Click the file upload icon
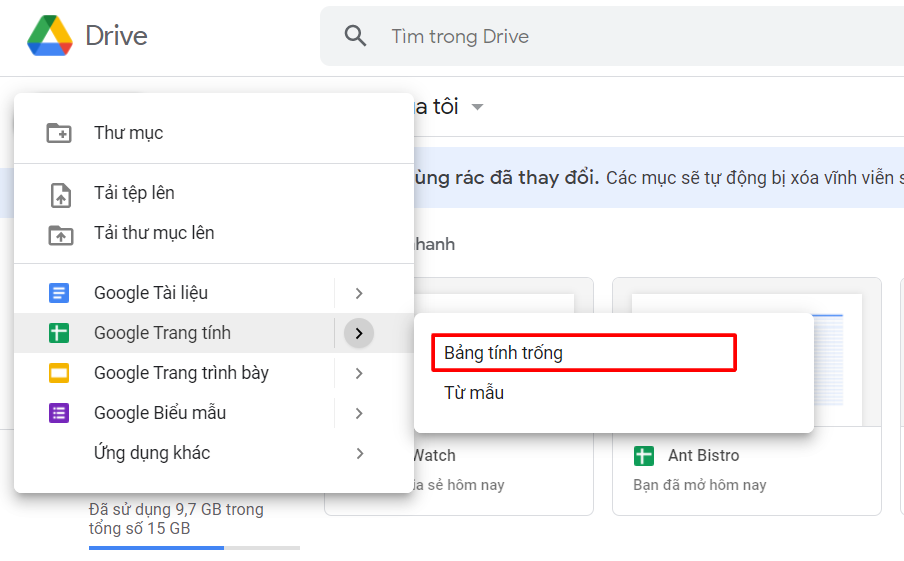Image resolution: width=904 pixels, height=561 pixels. pos(60,194)
